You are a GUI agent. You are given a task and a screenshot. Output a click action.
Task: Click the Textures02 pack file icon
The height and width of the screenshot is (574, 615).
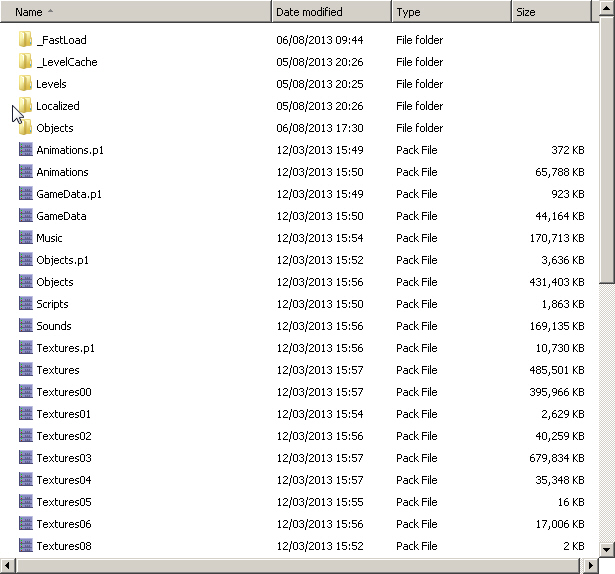[x=25, y=435]
